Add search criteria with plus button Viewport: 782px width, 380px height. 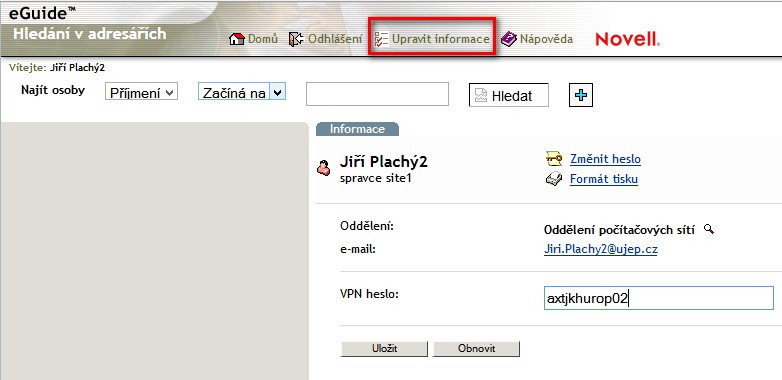point(581,95)
